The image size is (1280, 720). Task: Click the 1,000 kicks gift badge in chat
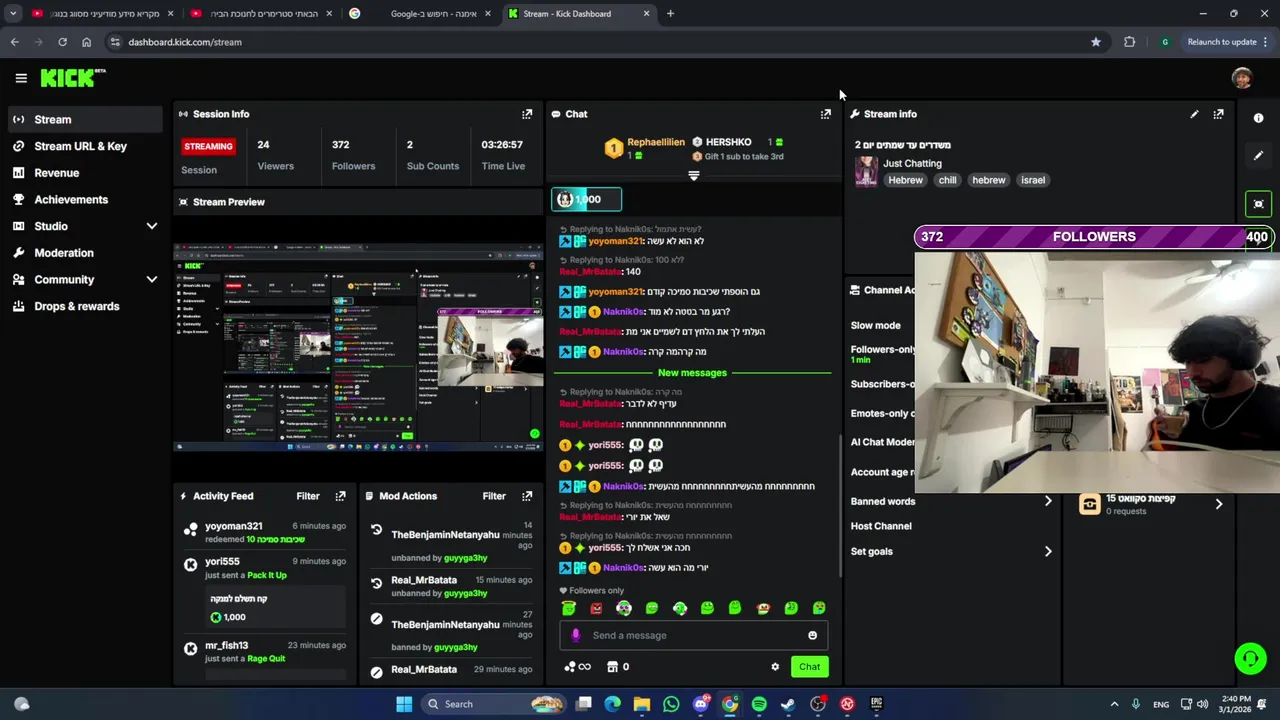587,199
